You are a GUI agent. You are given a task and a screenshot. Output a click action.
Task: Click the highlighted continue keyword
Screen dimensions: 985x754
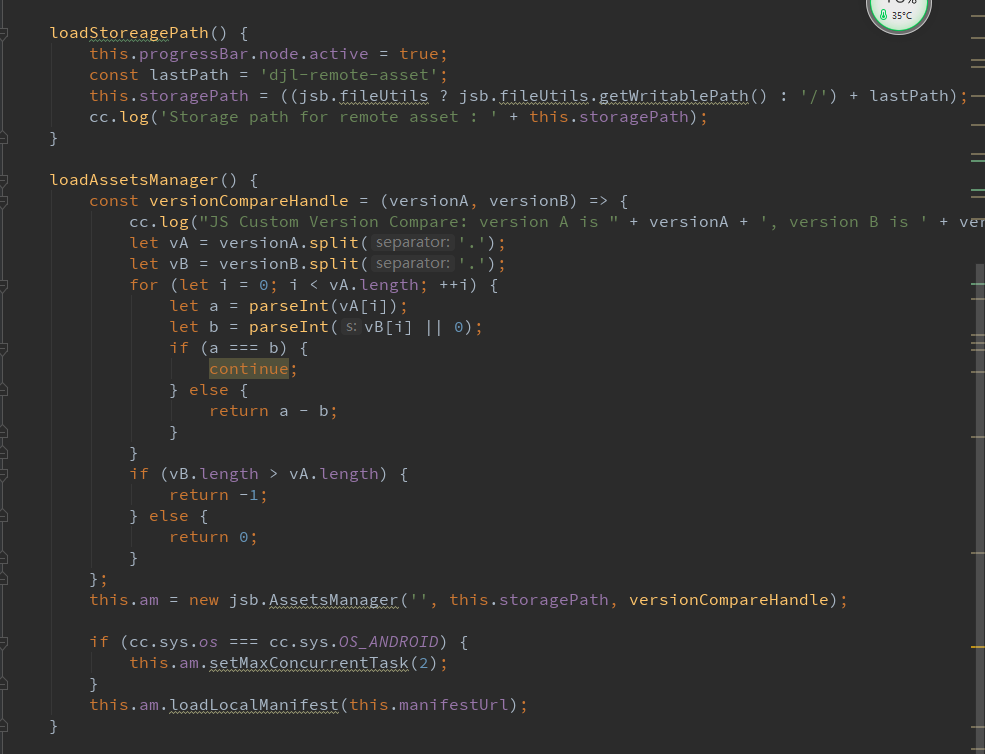[249, 369]
